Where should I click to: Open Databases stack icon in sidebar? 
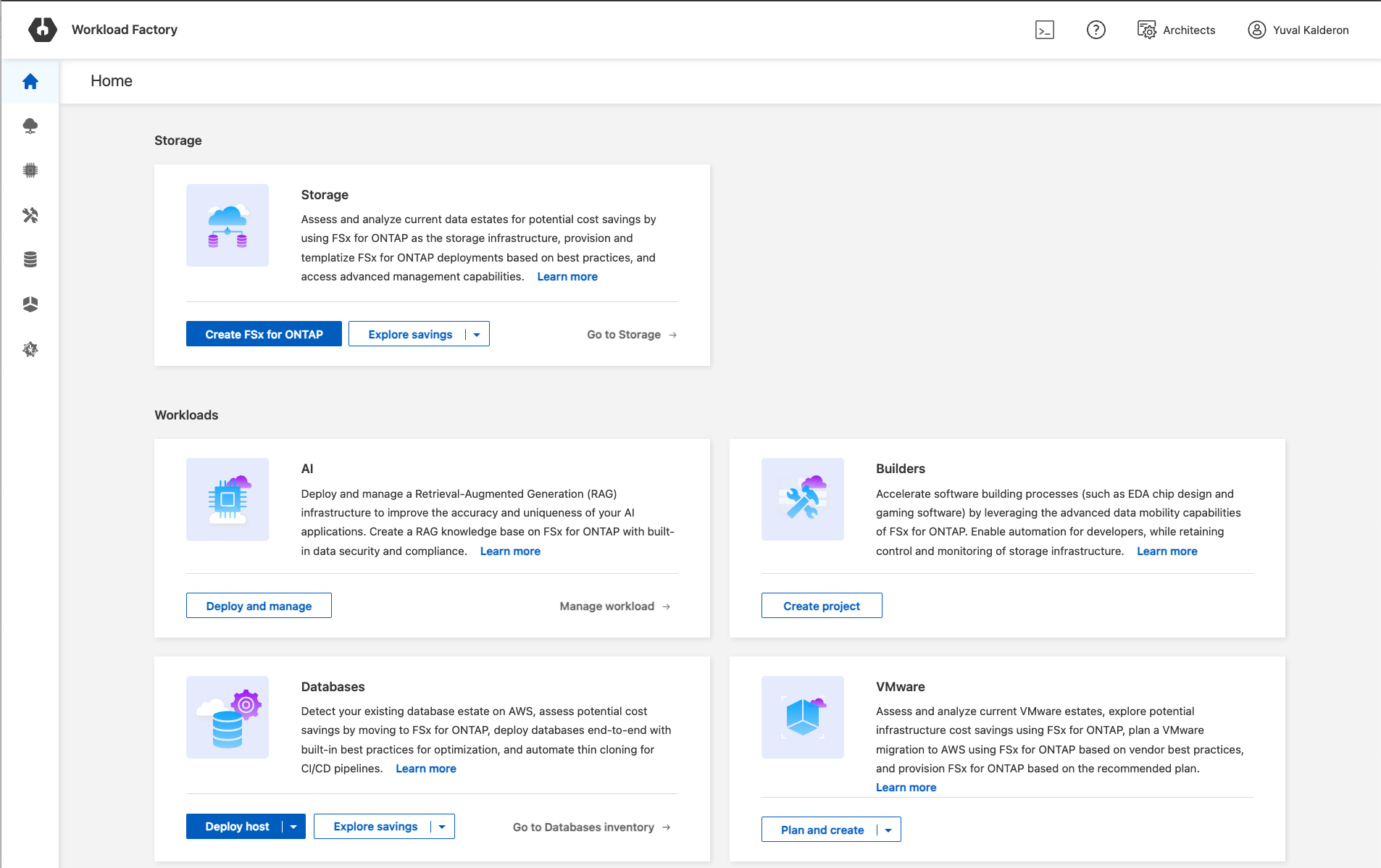click(30, 259)
